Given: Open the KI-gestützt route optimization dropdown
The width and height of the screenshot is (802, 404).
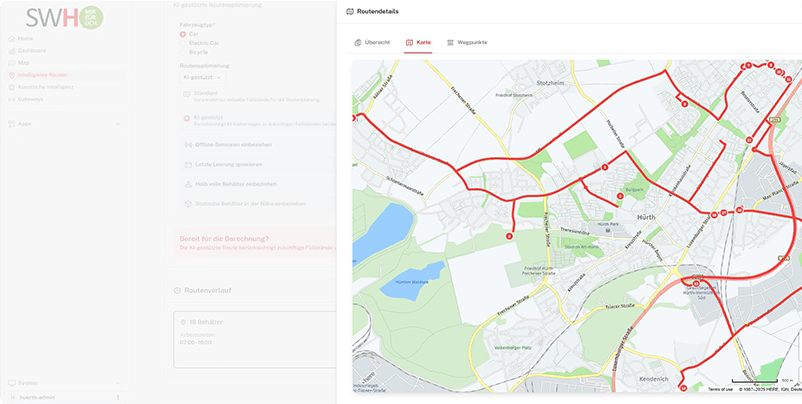Looking at the screenshot, I should 202,76.
